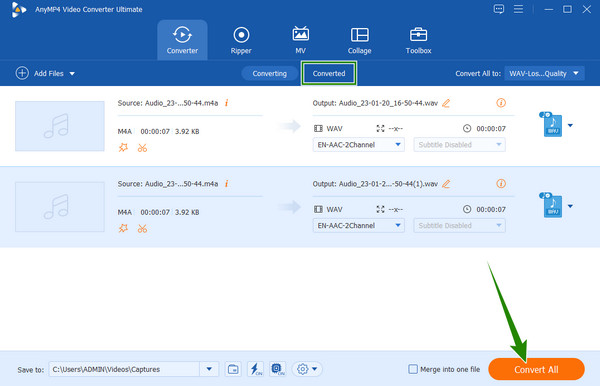View output info for second file
600x386 pixels.
click(501, 184)
